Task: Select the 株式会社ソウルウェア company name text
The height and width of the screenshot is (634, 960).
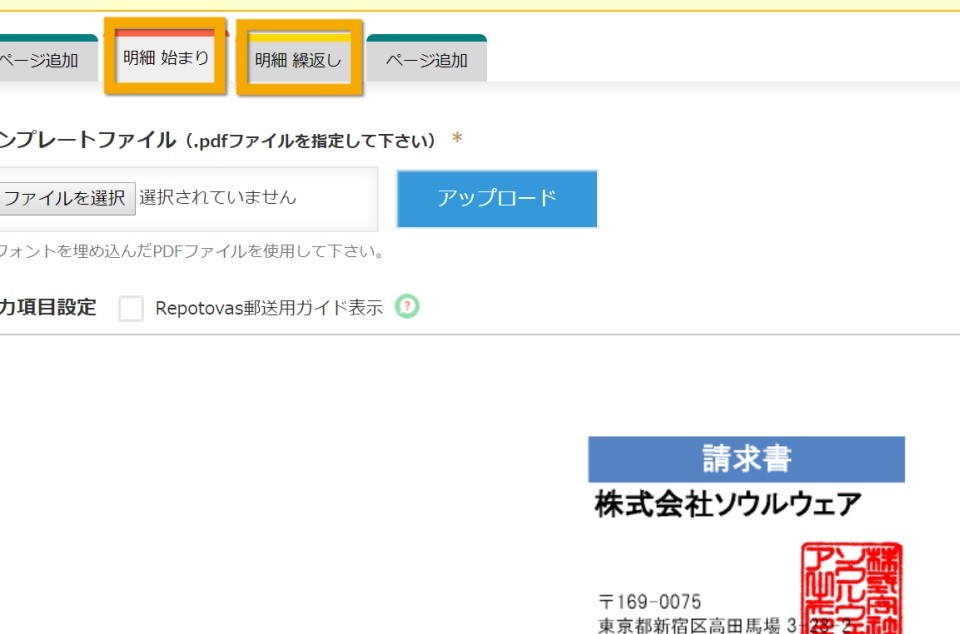Action: (x=729, y=505)
